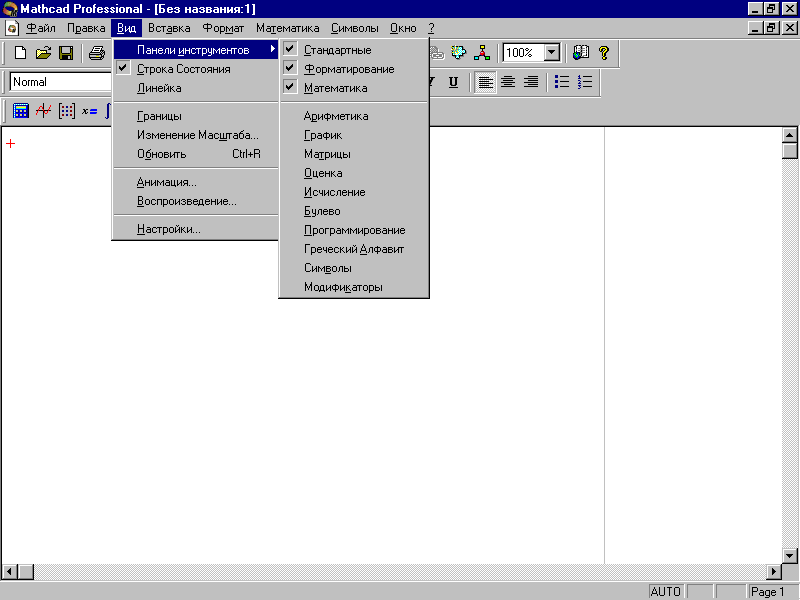800x600 pixels.
Task: Open the Файл menu
Action: pos(40,28)
